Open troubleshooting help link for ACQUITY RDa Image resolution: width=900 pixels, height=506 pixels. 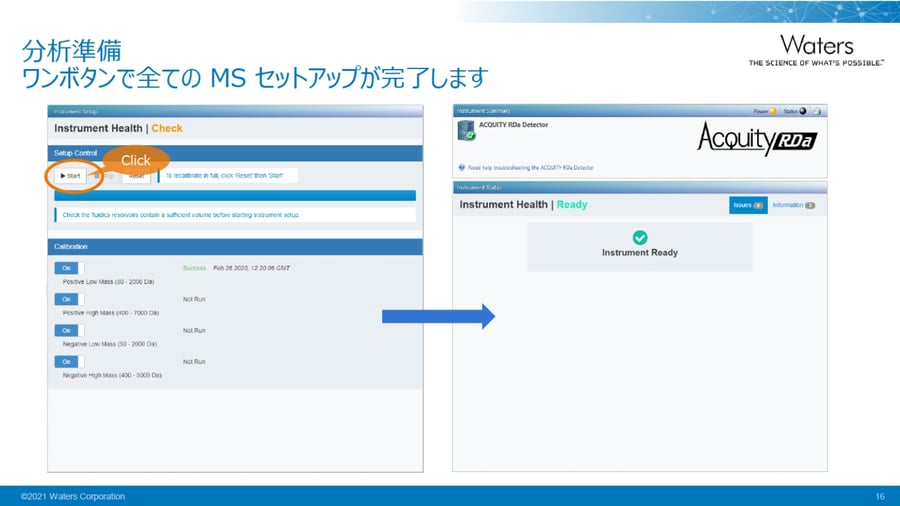[x=530, y=168]
